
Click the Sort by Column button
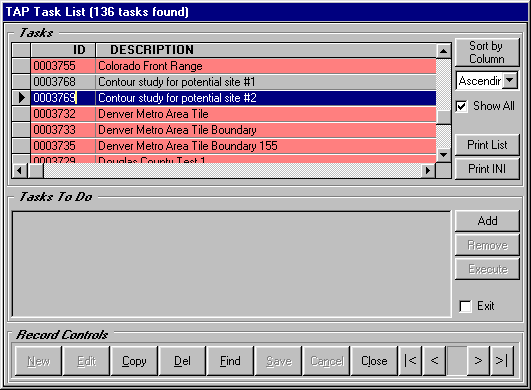[487, 52]
